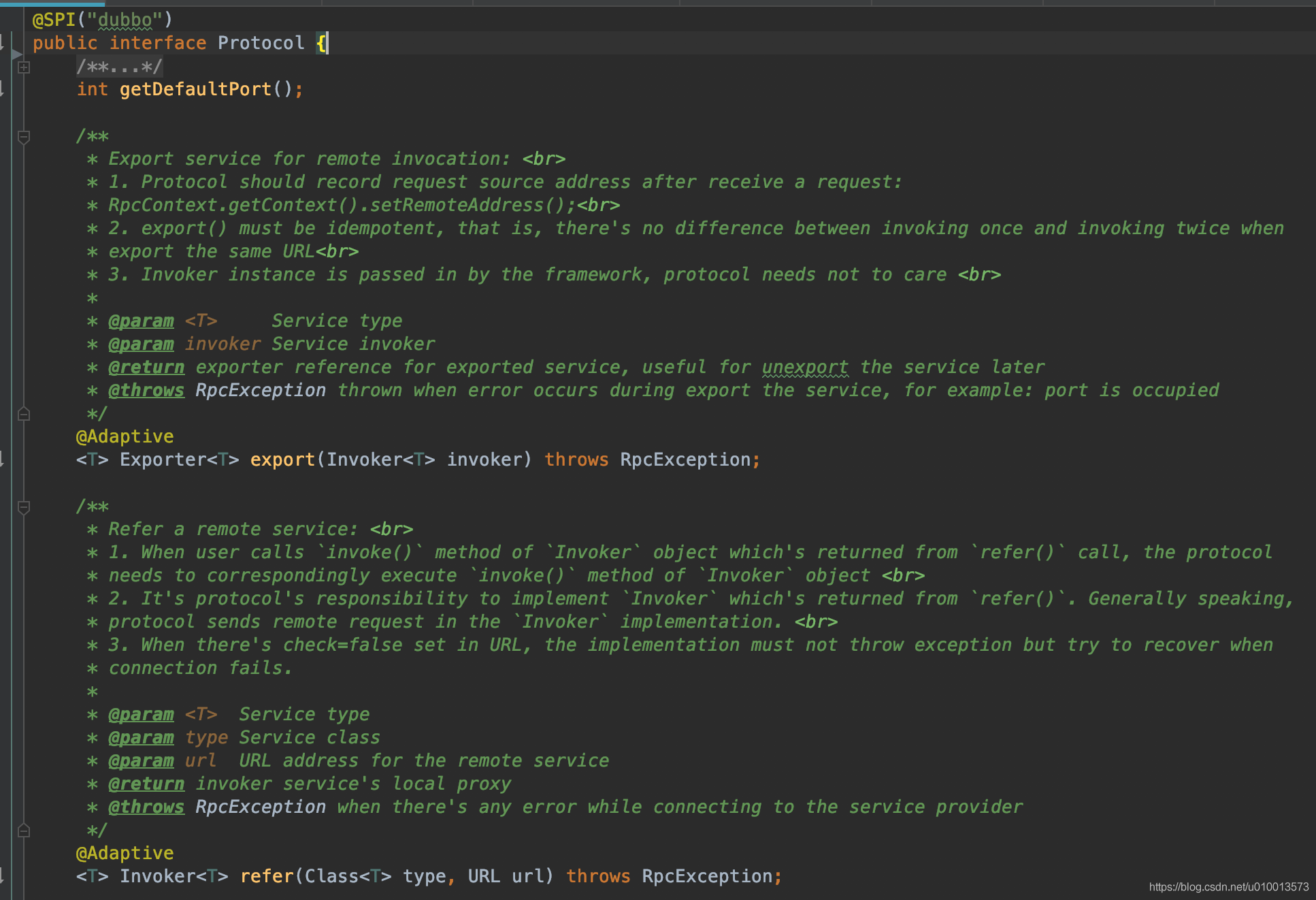This screenshot has width=1316, height=900.
Task: Collapse the refer method Javadoc start marker
Action: tap(24, 508)
